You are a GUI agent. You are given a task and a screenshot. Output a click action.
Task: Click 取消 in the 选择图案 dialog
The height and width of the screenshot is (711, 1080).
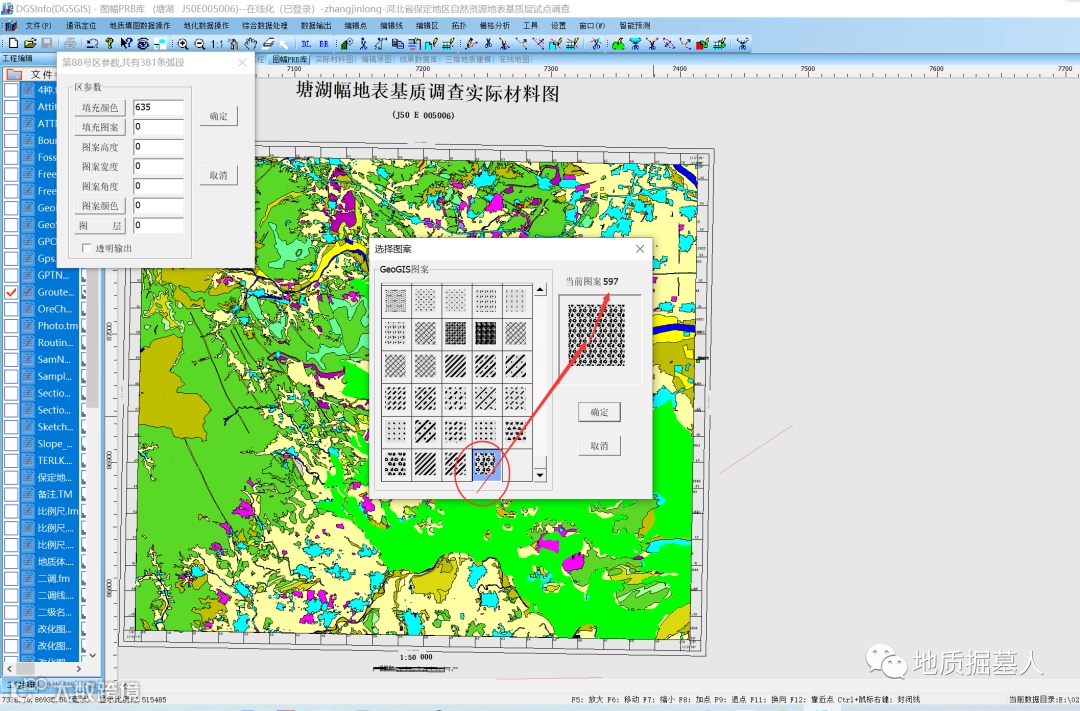click(599, 446)
